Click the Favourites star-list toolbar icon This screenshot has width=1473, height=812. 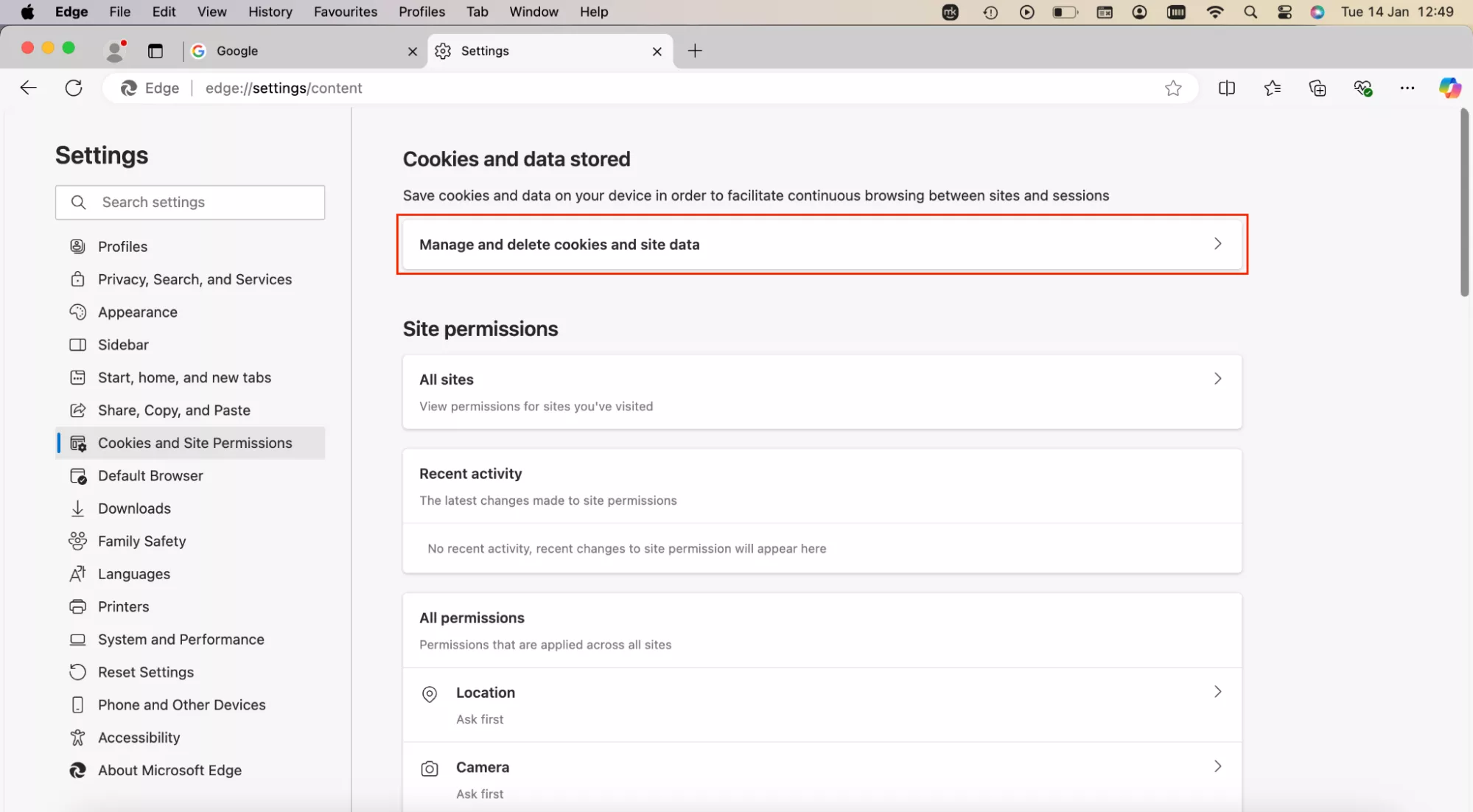[x=1273, y=88]
